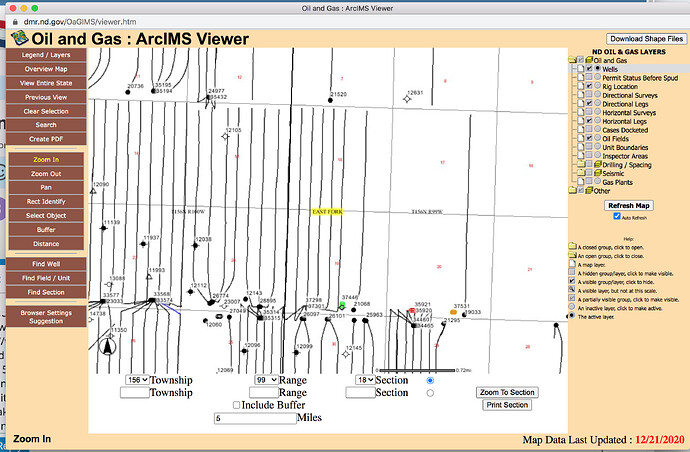Open the Find Well tool
This screenshot has height=452, width=690.
click(x=46, y=264)
